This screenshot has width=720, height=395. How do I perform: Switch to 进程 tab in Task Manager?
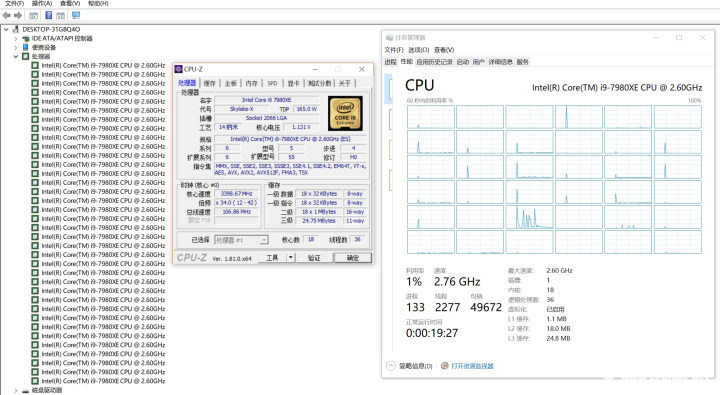(x=390, y=62)
